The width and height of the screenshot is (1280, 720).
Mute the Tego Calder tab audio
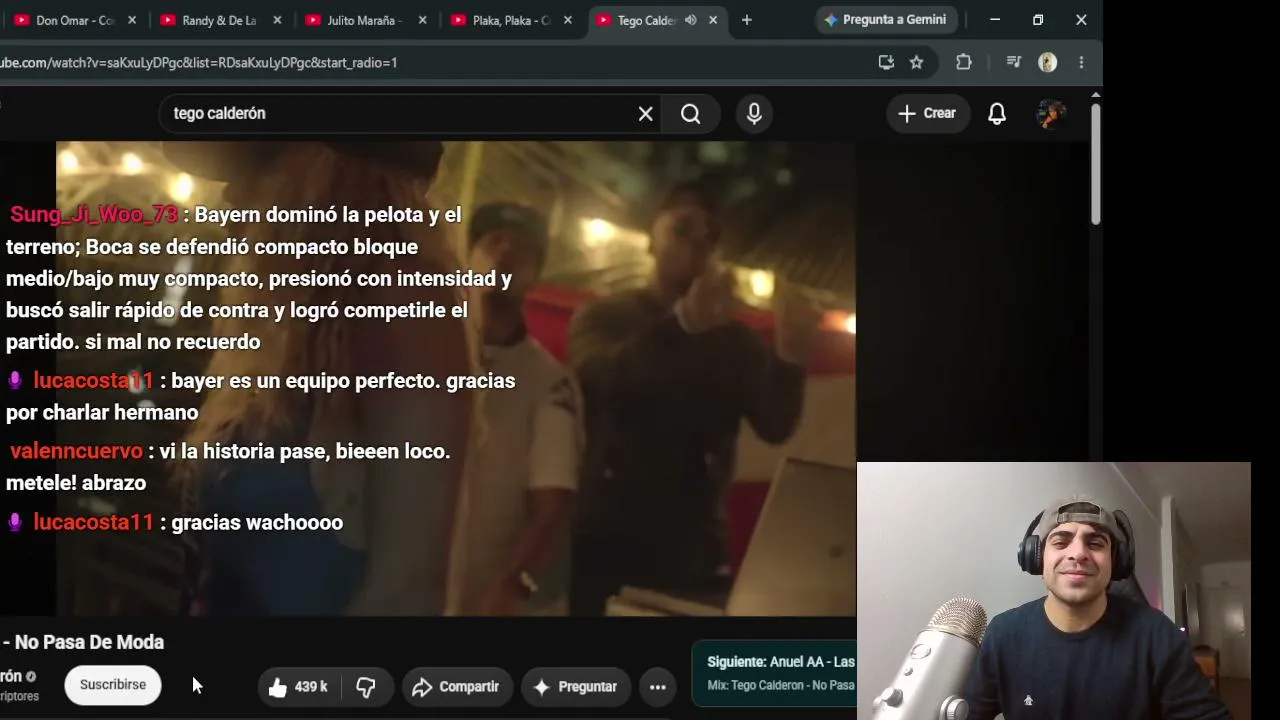(691, 20)
